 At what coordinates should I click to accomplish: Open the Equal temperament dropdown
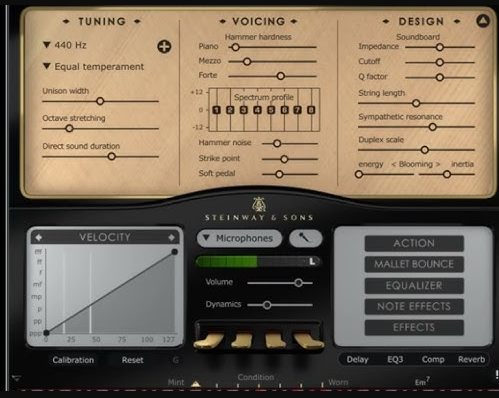tap(94, 66)
